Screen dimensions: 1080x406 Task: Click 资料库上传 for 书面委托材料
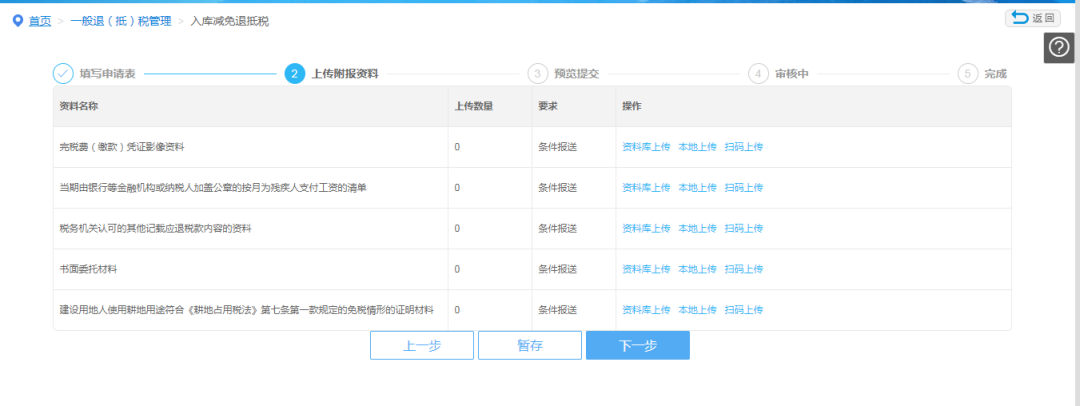coord(646,269)
